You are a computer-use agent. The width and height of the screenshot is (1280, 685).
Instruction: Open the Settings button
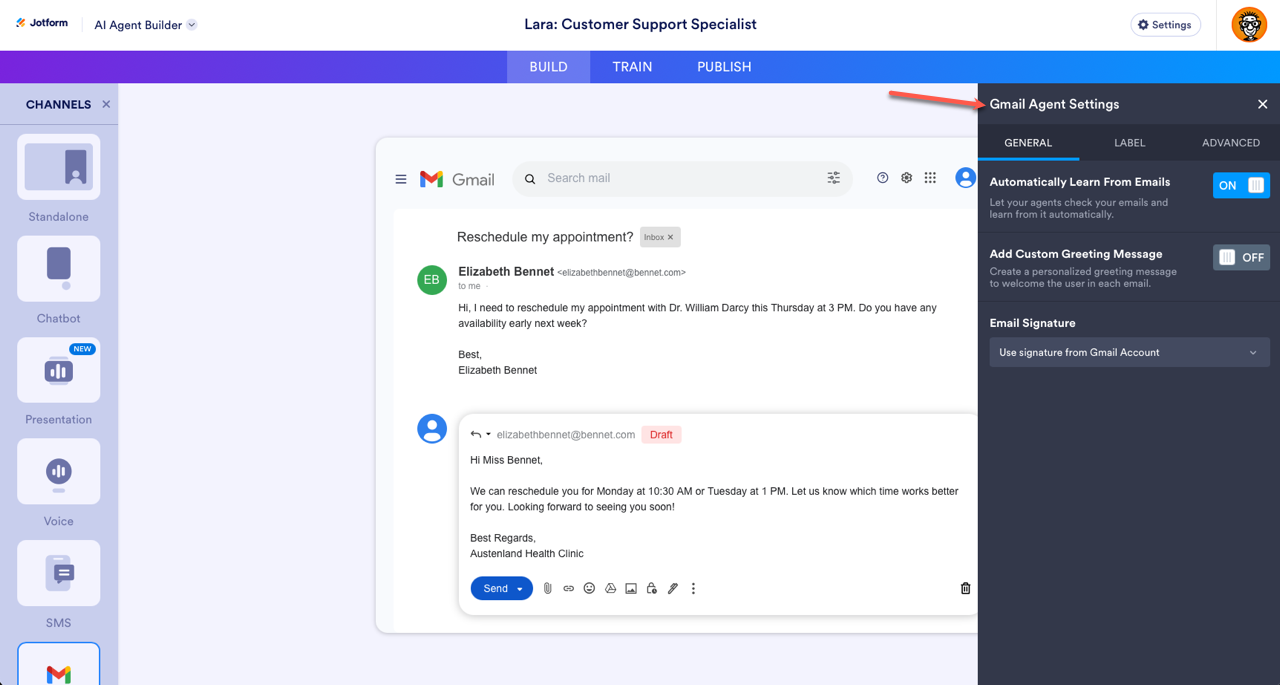pos(1165,25)
